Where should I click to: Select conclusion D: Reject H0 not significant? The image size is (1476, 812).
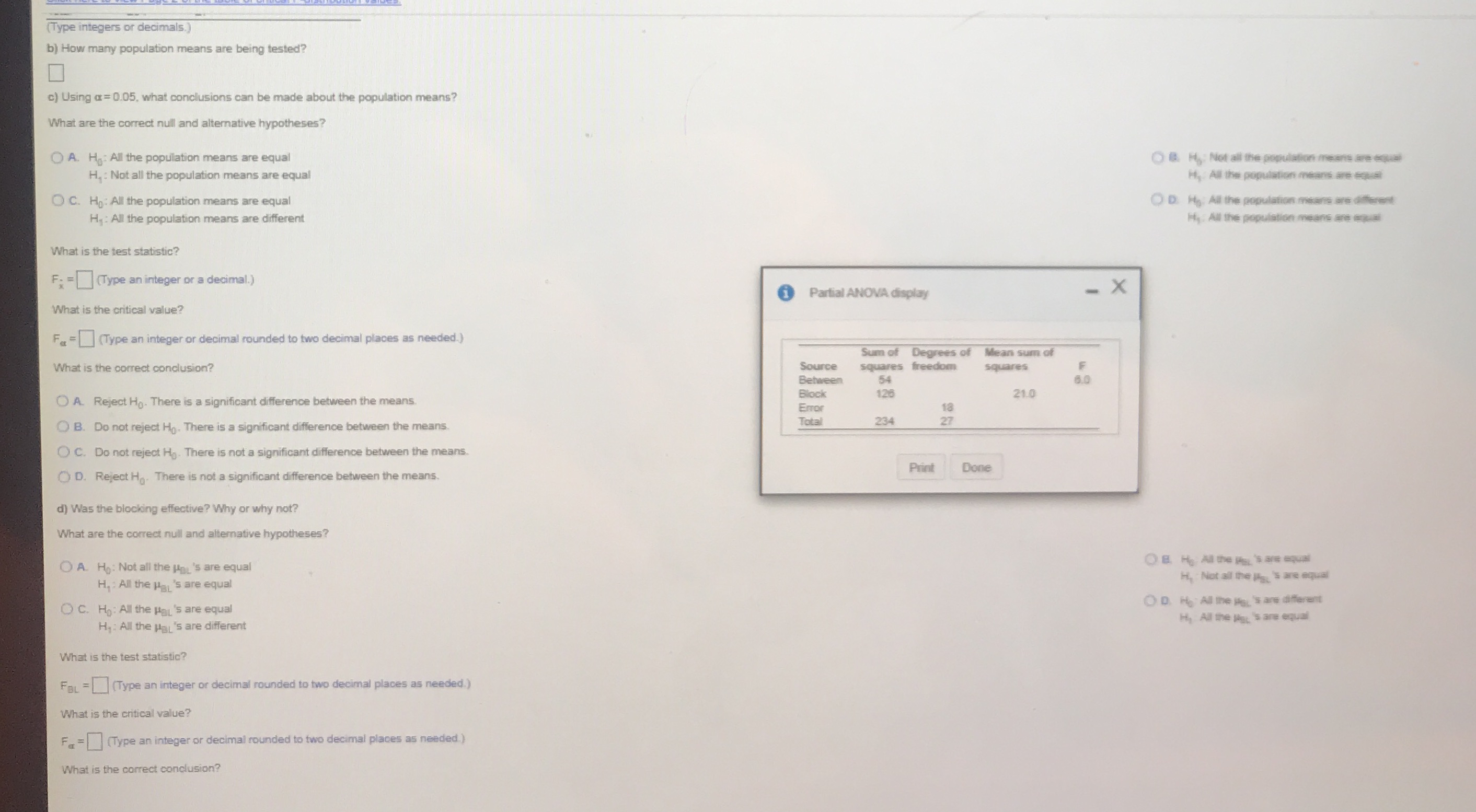[x=65, y=477]
